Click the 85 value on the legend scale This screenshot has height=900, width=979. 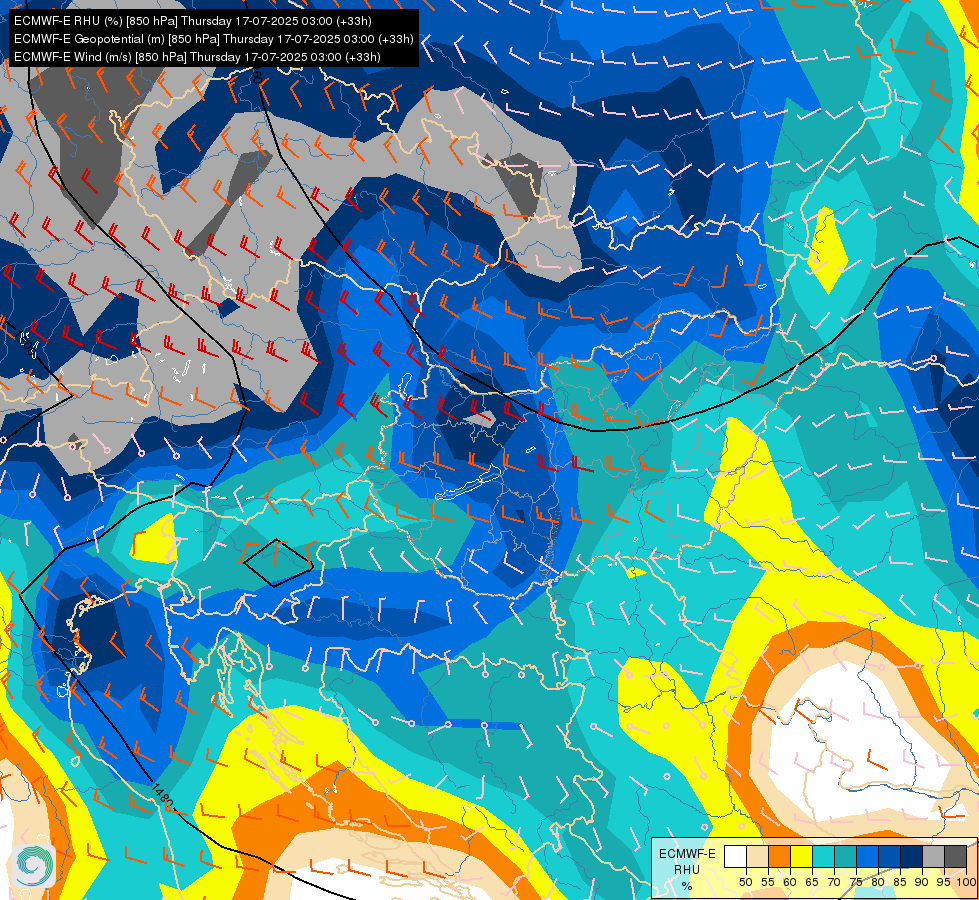tap(900, 882)
